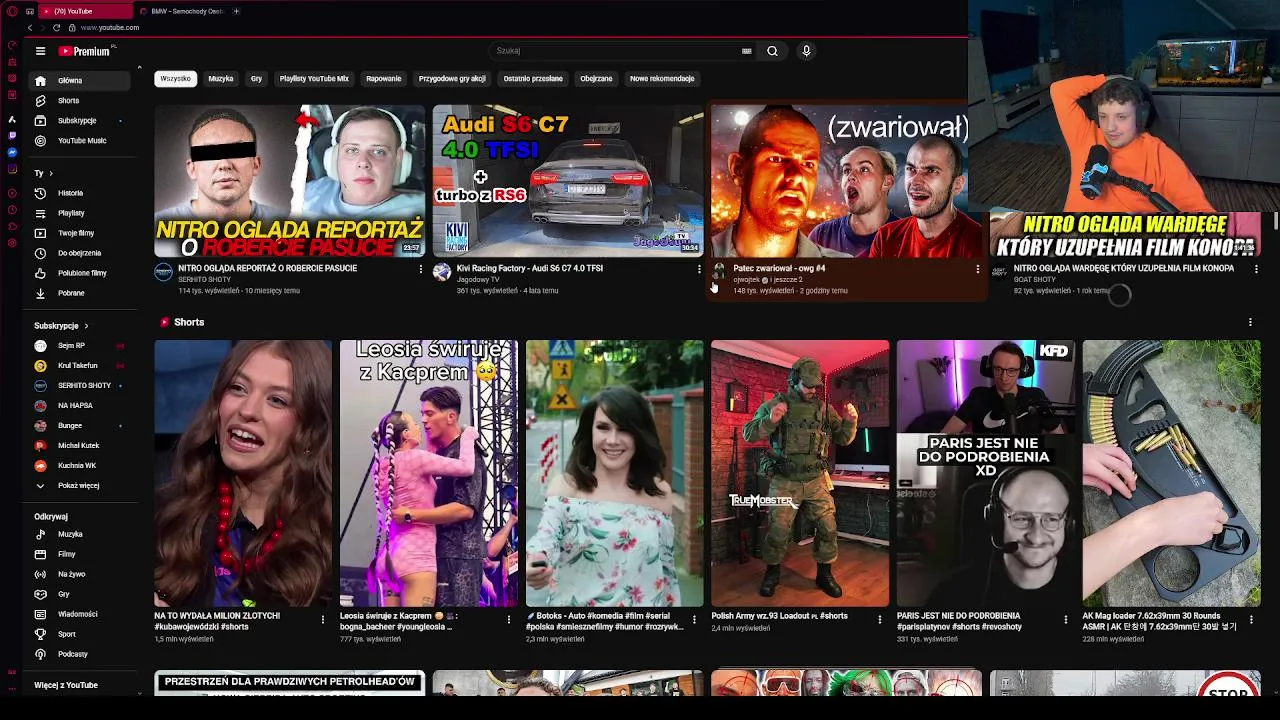The width and height of the screenshot is (1280, 720).
Task: Open options menu for Robercie Pasucie video
Action: coord(420,269)
